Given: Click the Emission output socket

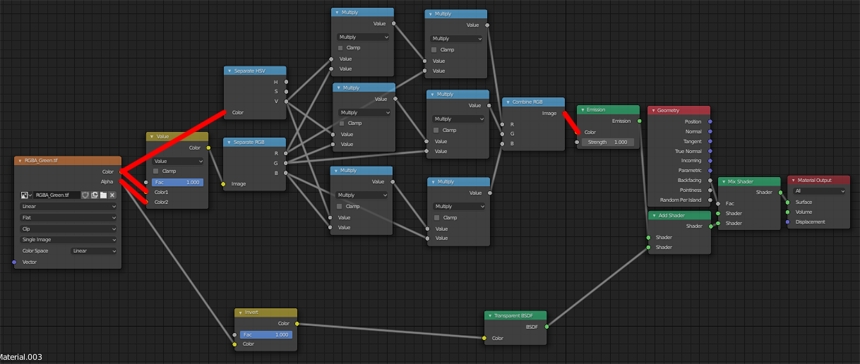Looking at the screenshot, I should [x=640, y=121].
